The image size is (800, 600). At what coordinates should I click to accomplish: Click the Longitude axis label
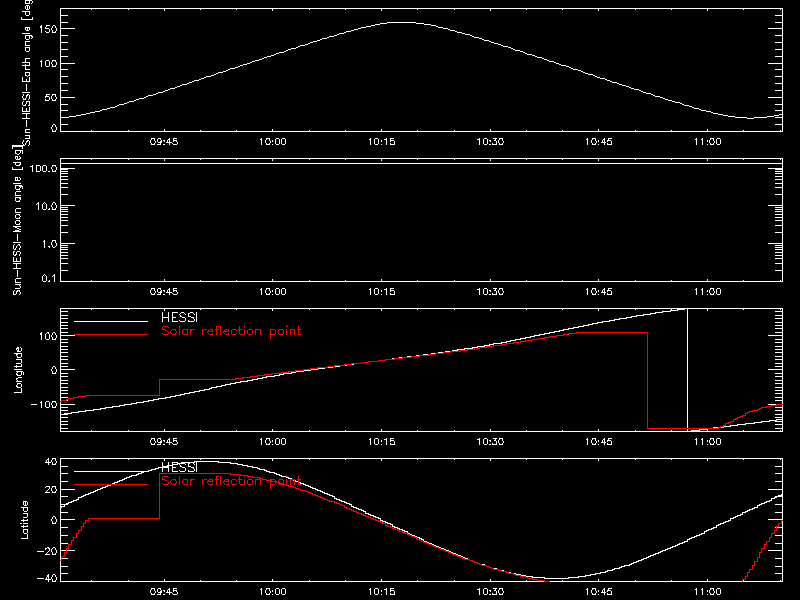(x=18, y=369)
